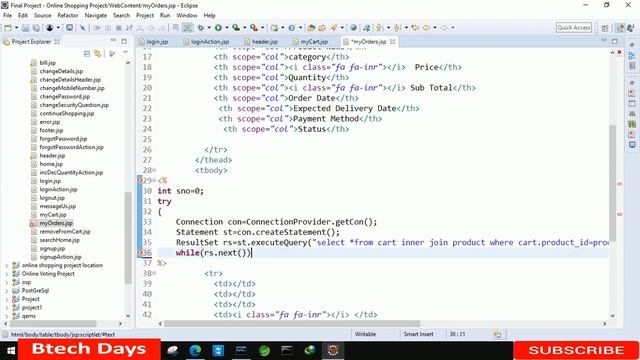Open the Debug dropdown arrow
640x360 pixels.
(209, 28)
